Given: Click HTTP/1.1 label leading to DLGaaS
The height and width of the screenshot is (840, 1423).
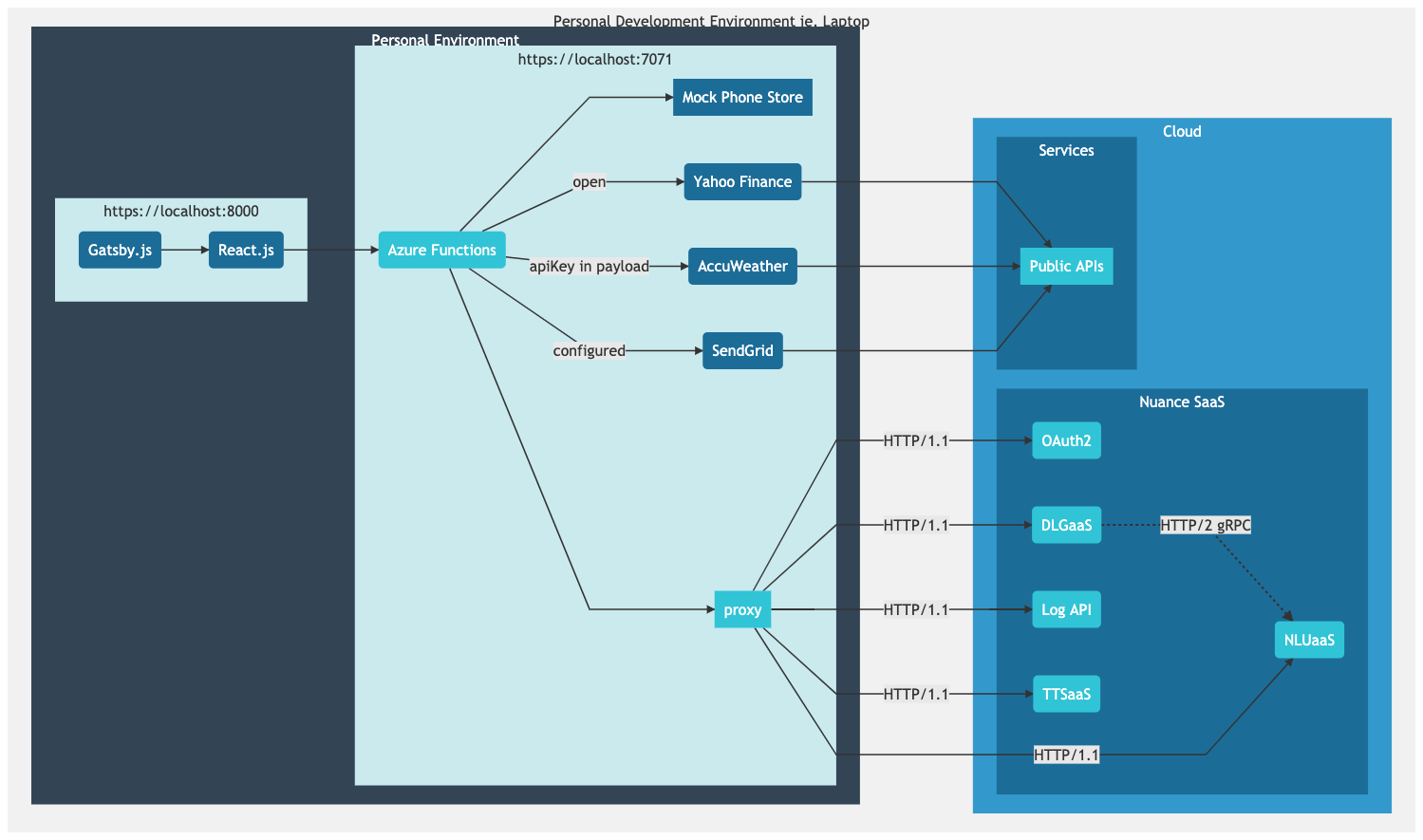Looking at the screenshot, I should click(x=915, y=526).
